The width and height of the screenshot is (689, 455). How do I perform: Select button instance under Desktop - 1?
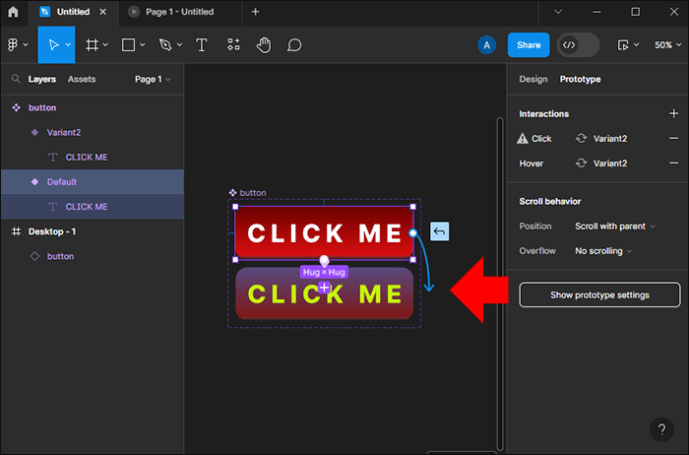[92, 256]
